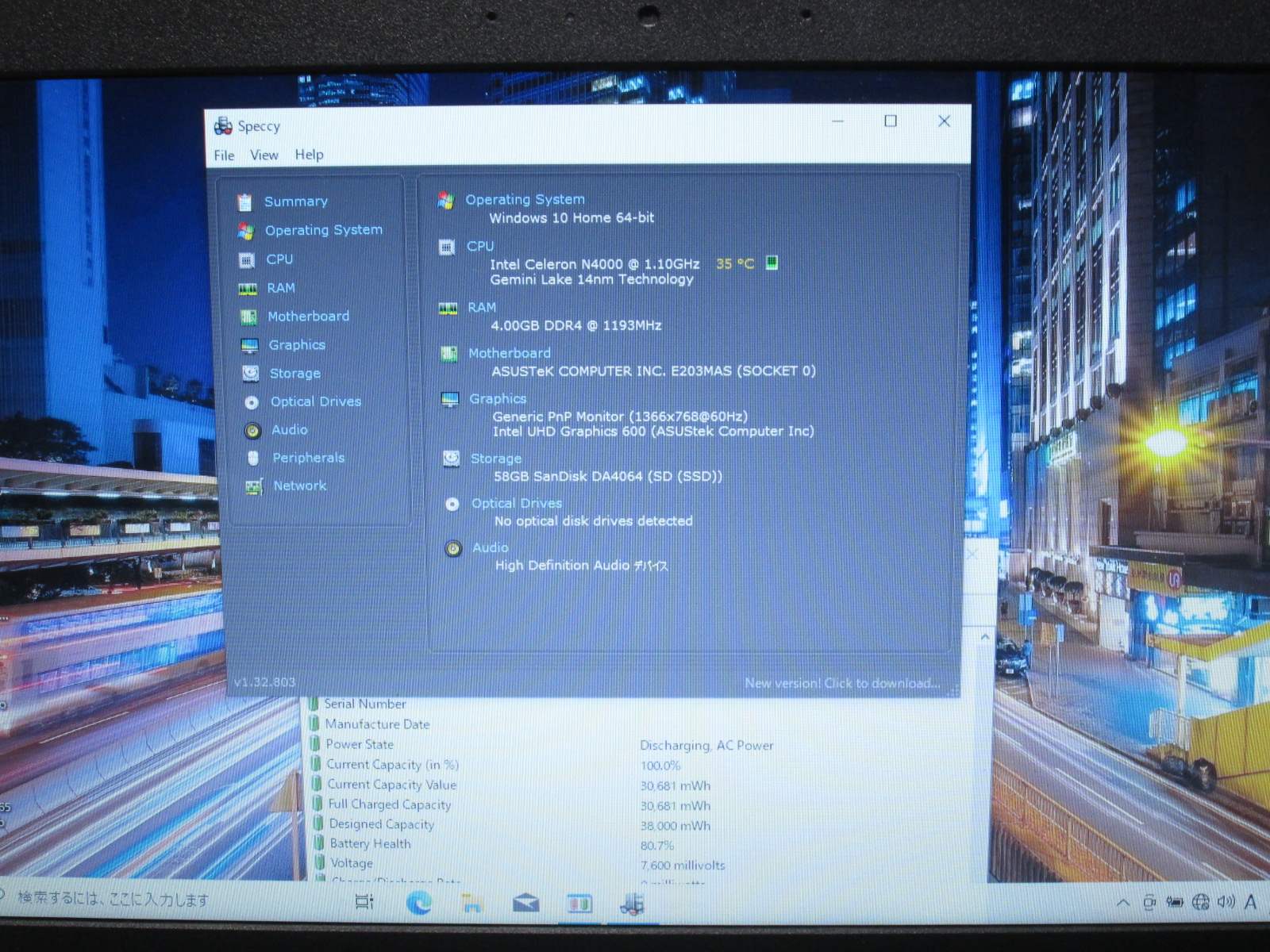Click the sidebar Peripherals mouse icon

click(253, 459)
